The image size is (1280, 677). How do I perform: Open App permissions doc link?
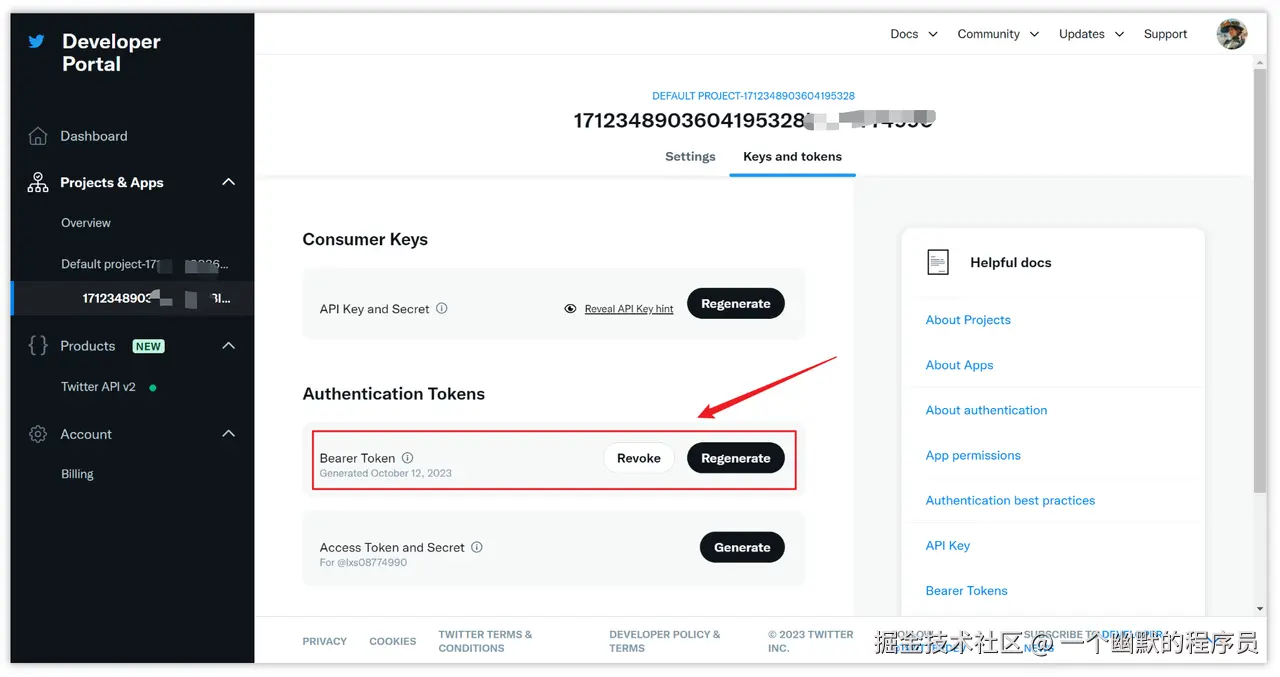[x=973, y=455]
